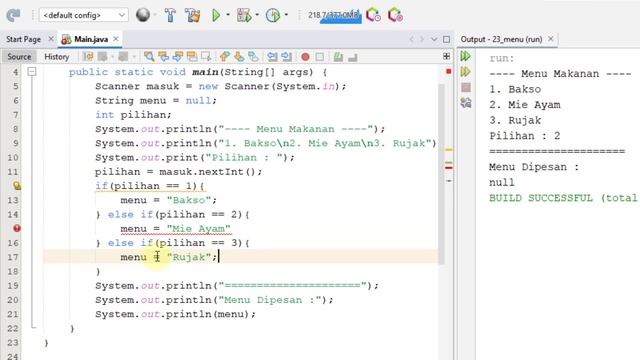The height and width of the screenshot is (360, 640).
Task: Switch to History view
Action: click(57, 57)
